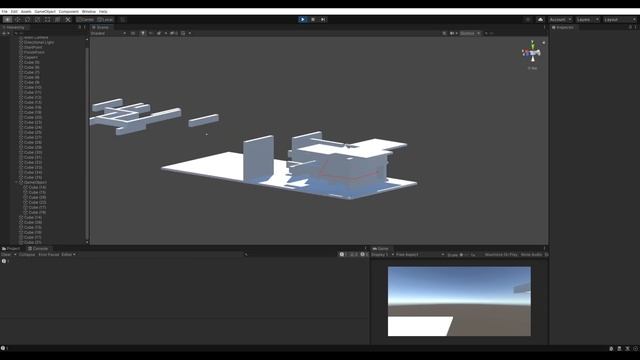Click the Scene view orientation gizmo
640x360 pixels.
coord(532,52)
